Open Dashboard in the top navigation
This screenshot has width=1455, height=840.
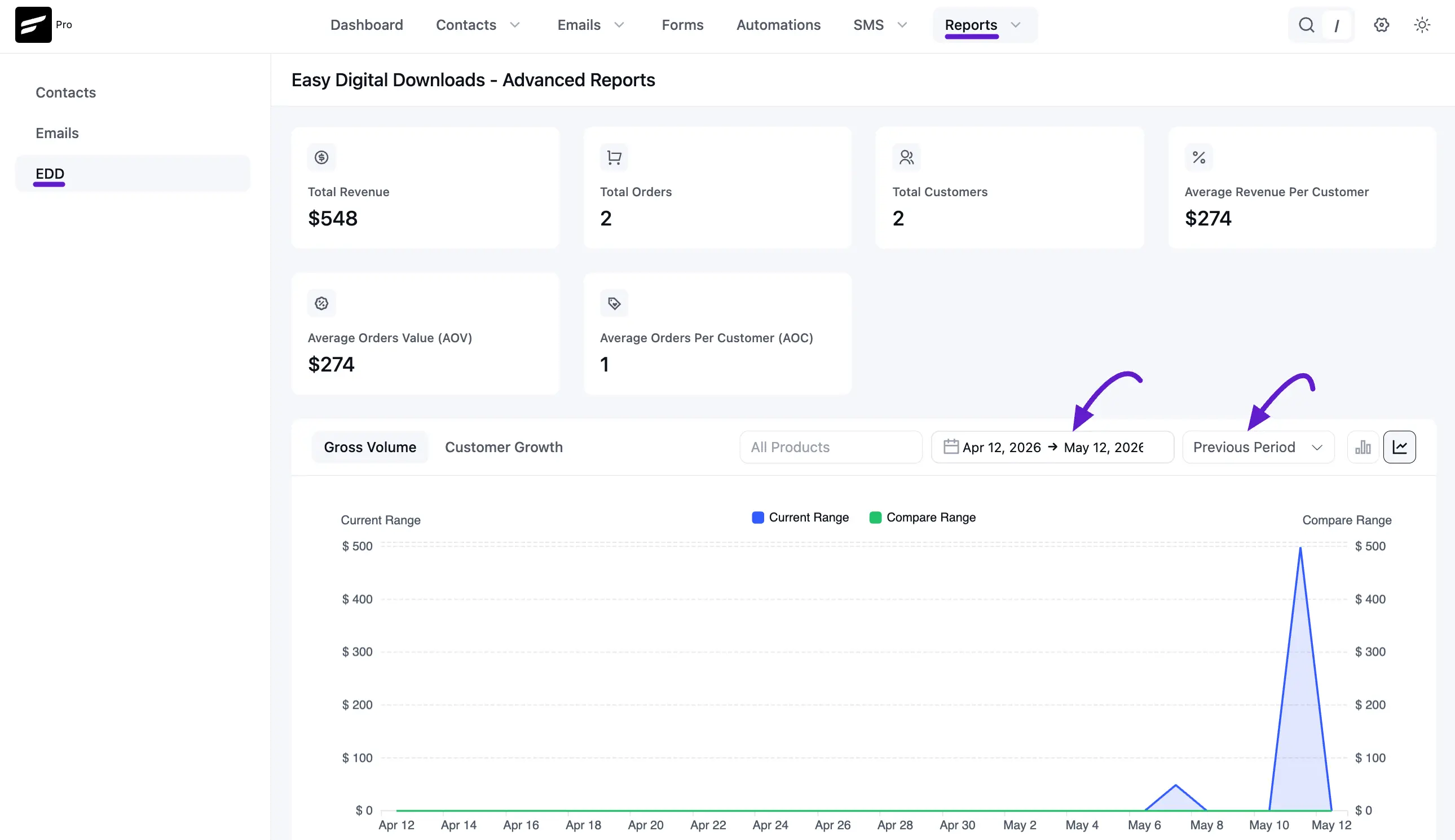coord(367,25)
